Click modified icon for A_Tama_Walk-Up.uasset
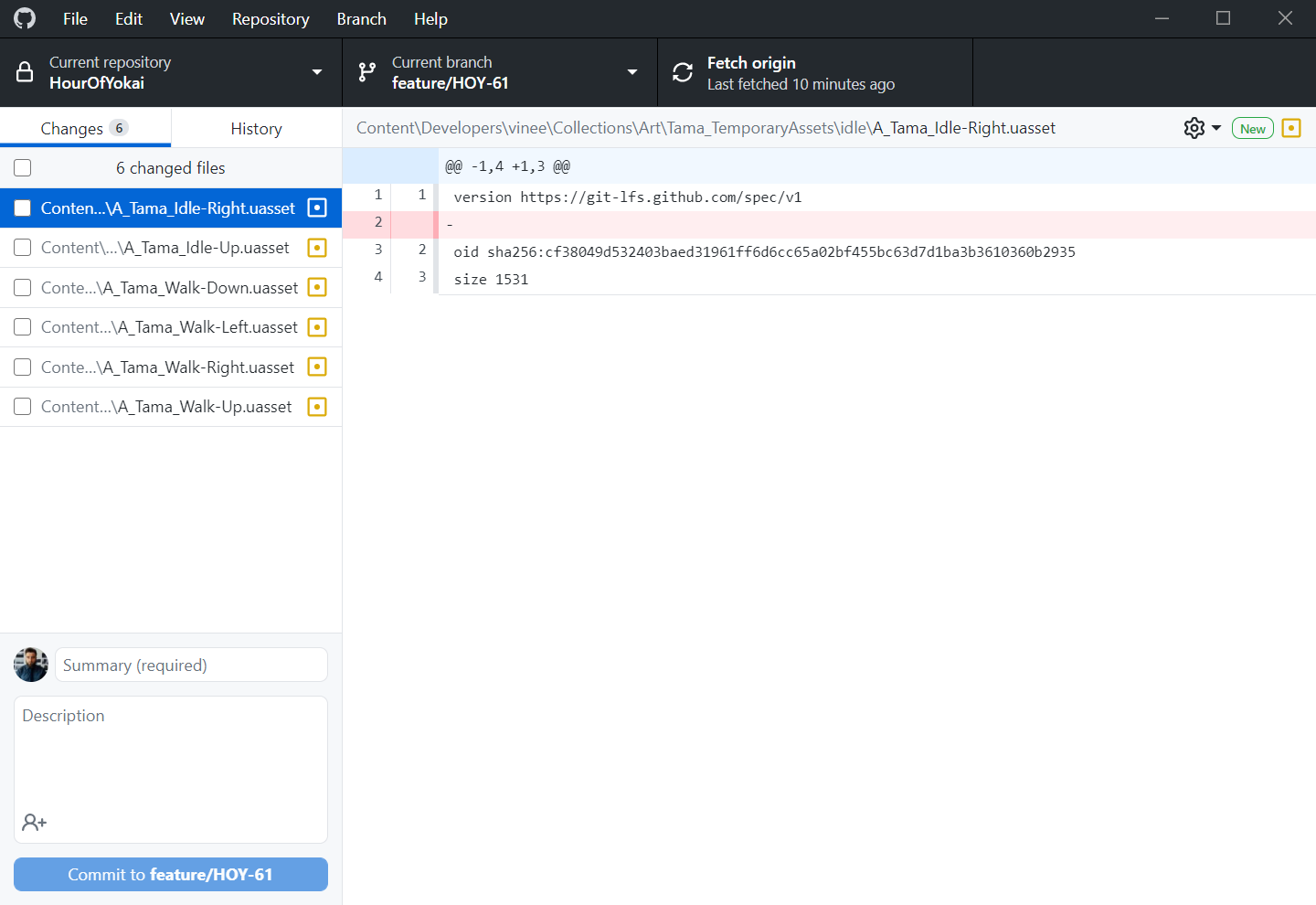1316x905 pixels. [317, 407]
